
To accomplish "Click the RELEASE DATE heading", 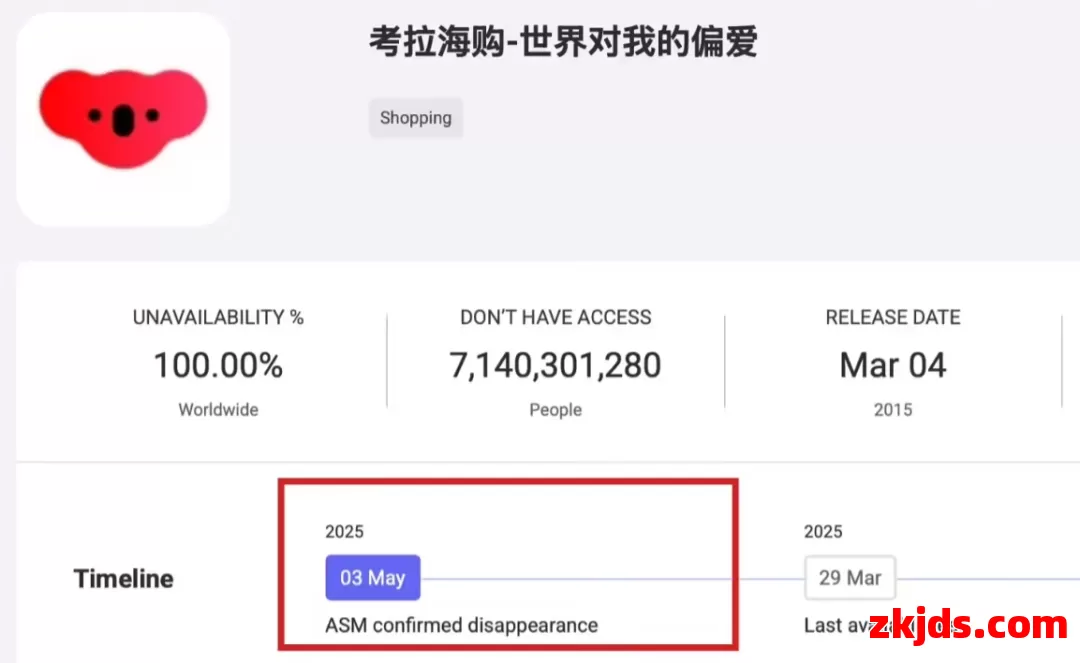I will 893,317.
